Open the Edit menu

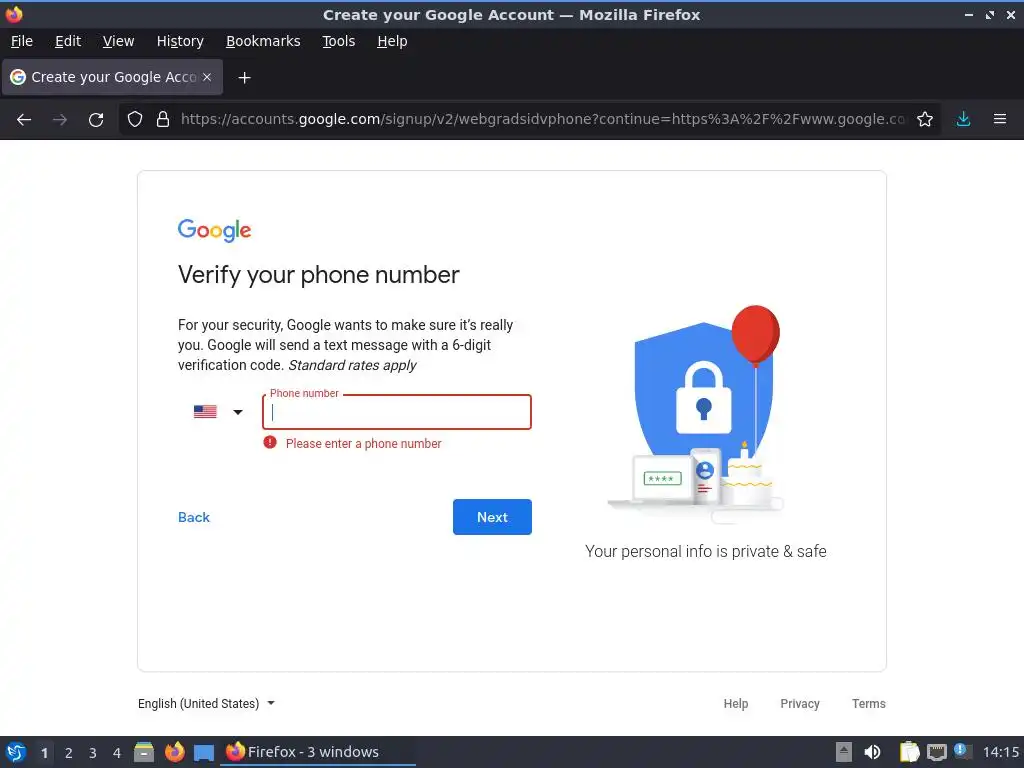[x=68, y=41]
